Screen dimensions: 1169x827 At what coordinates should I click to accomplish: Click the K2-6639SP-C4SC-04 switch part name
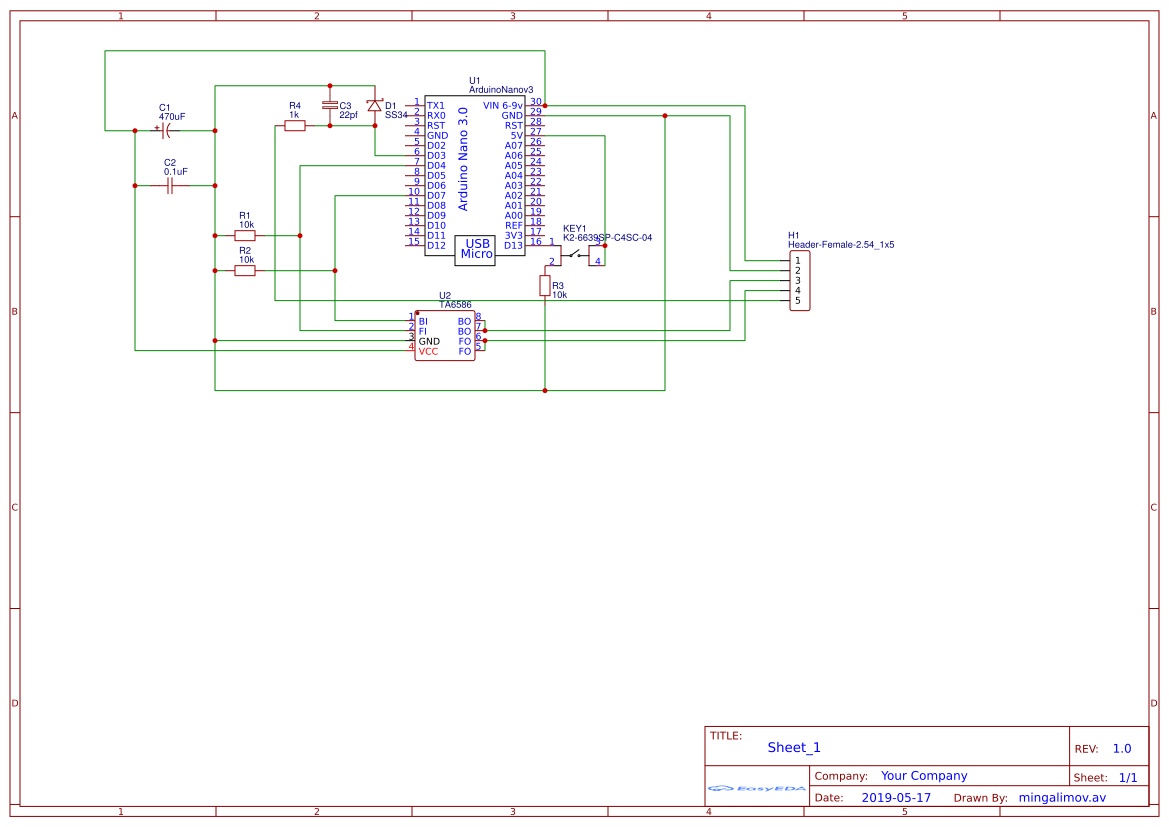click(x=608, y=238)
